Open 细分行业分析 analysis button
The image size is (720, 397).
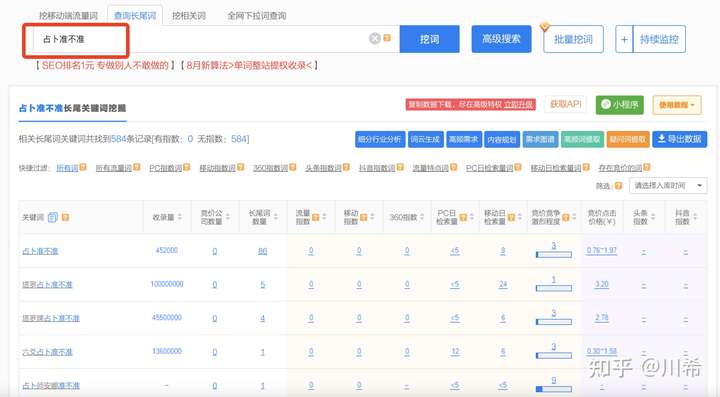click(x=380, y=139)
